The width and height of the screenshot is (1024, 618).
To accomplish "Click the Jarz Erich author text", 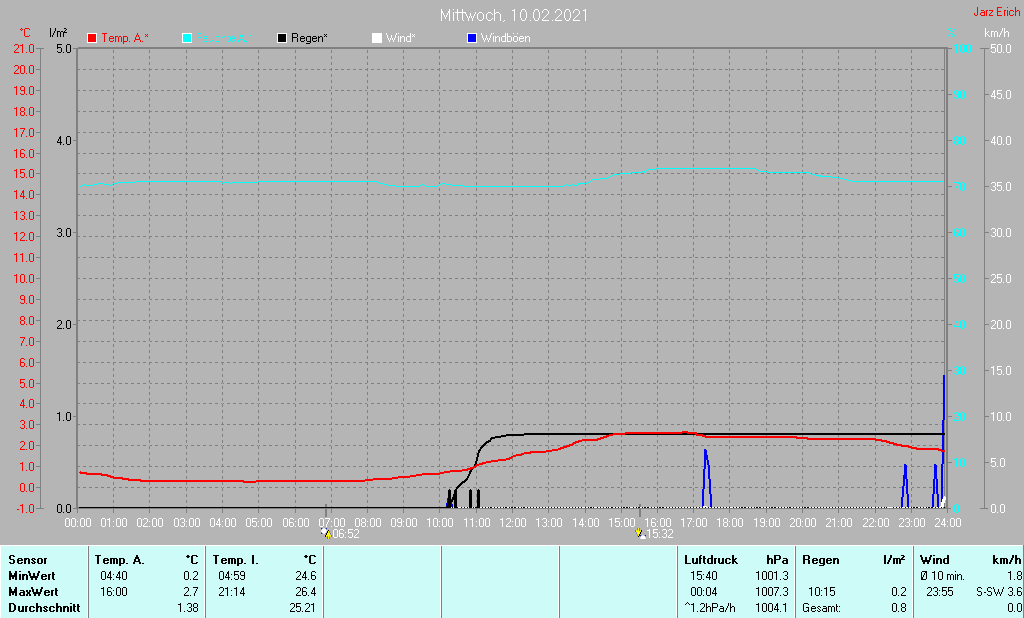I will [996, 12].
